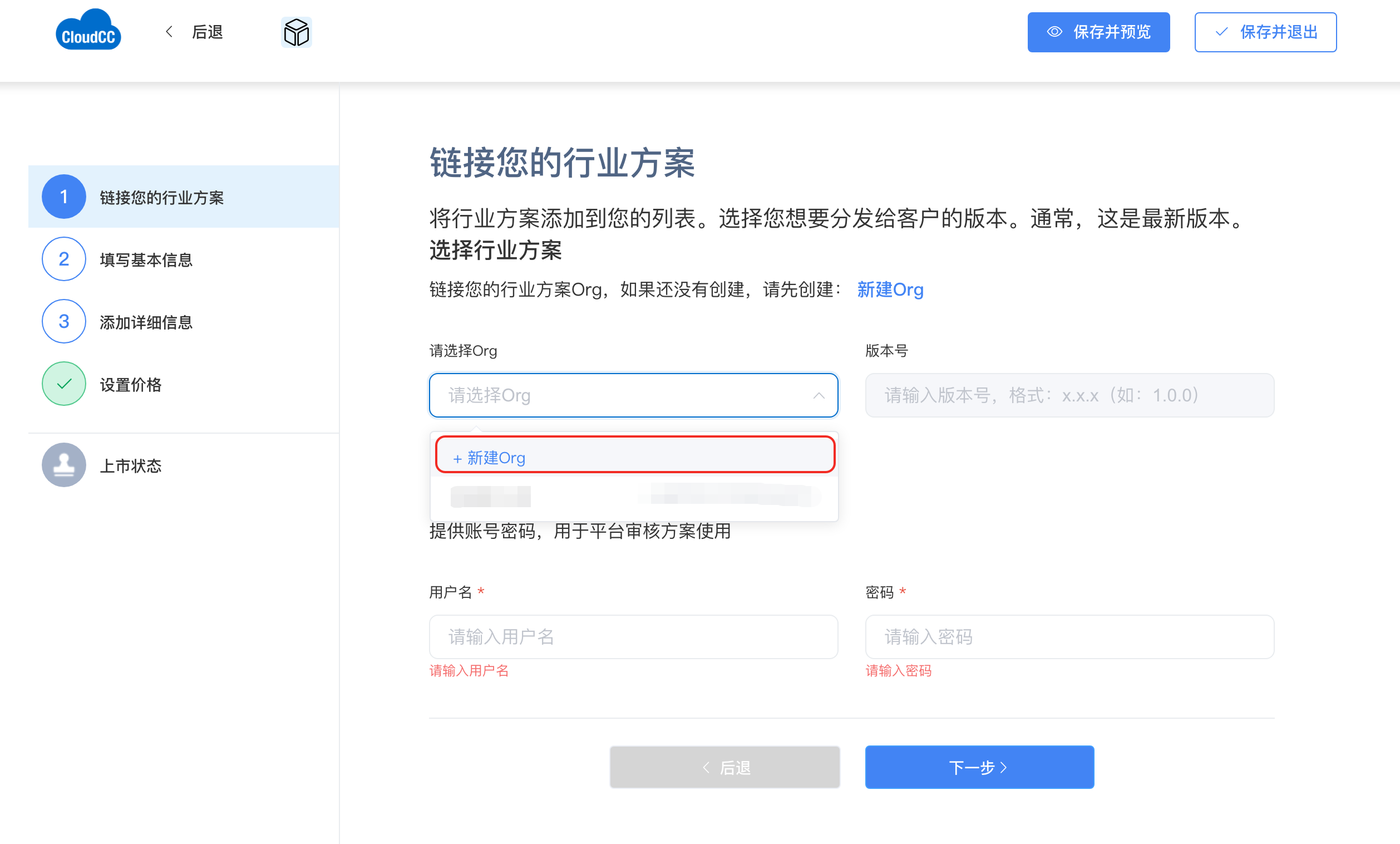The width and height of the screenshot is (1400, 844).
Task: Click the 版本号 input field
Action: (x=1069, y=396)
